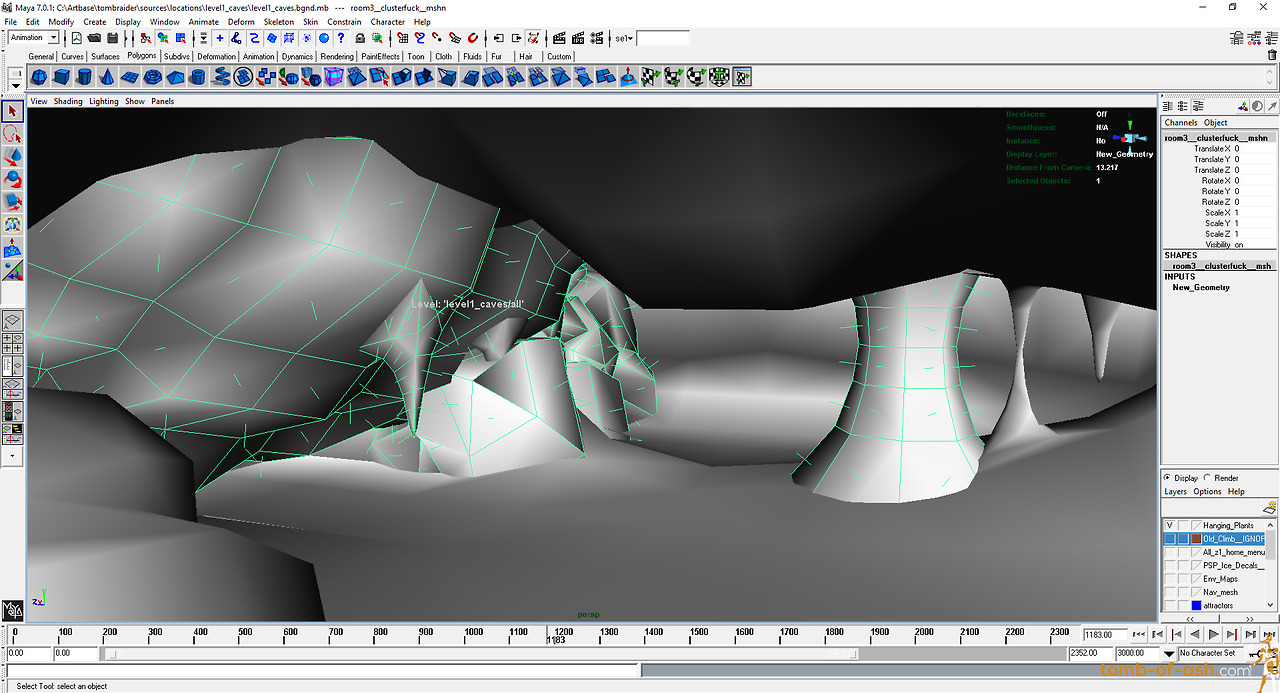
Task: Open the viewport Shading menu
Action: pyautogui.click(x=68, y=101)
